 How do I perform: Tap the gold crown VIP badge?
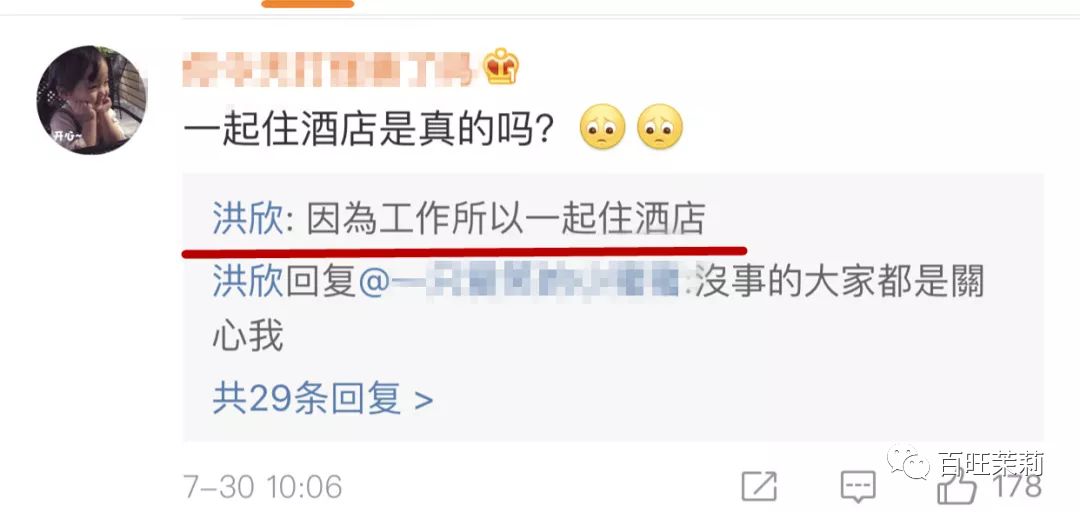tap(501, 66)
